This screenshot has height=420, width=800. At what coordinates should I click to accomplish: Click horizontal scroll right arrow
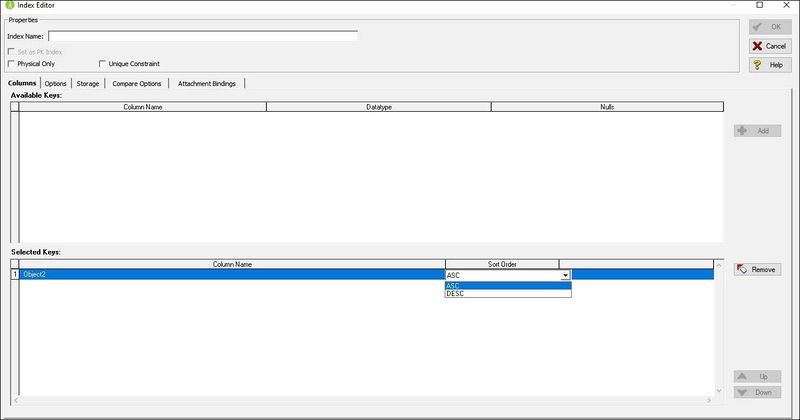coord(709,401)
